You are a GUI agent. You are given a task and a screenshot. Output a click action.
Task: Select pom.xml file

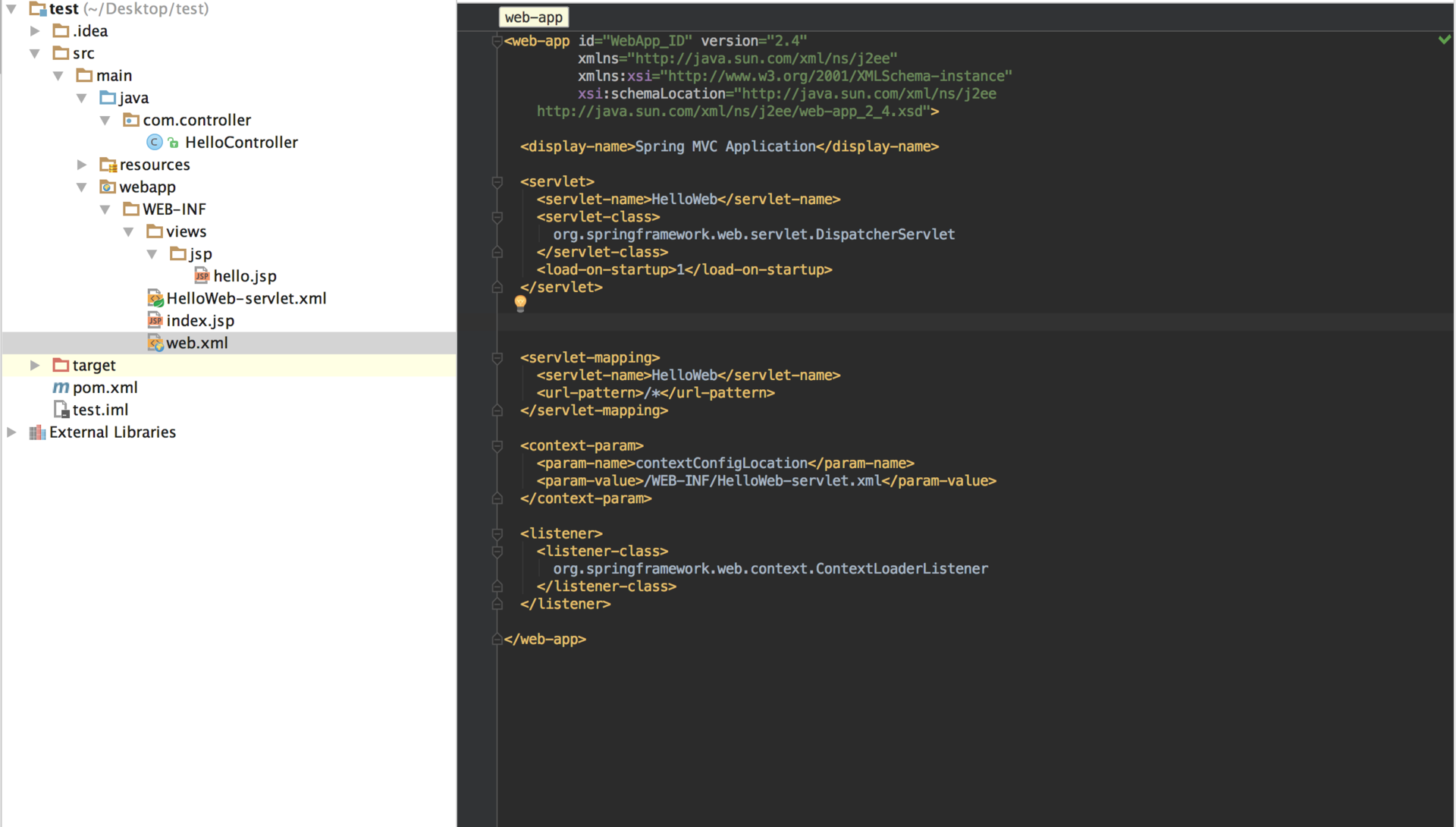click(105, 388)
